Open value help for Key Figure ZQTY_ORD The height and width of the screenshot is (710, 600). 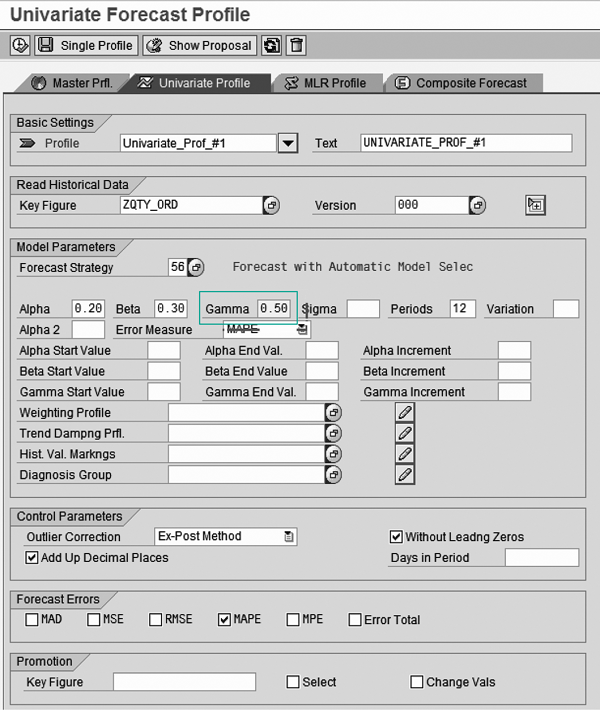tap(271, 205)
